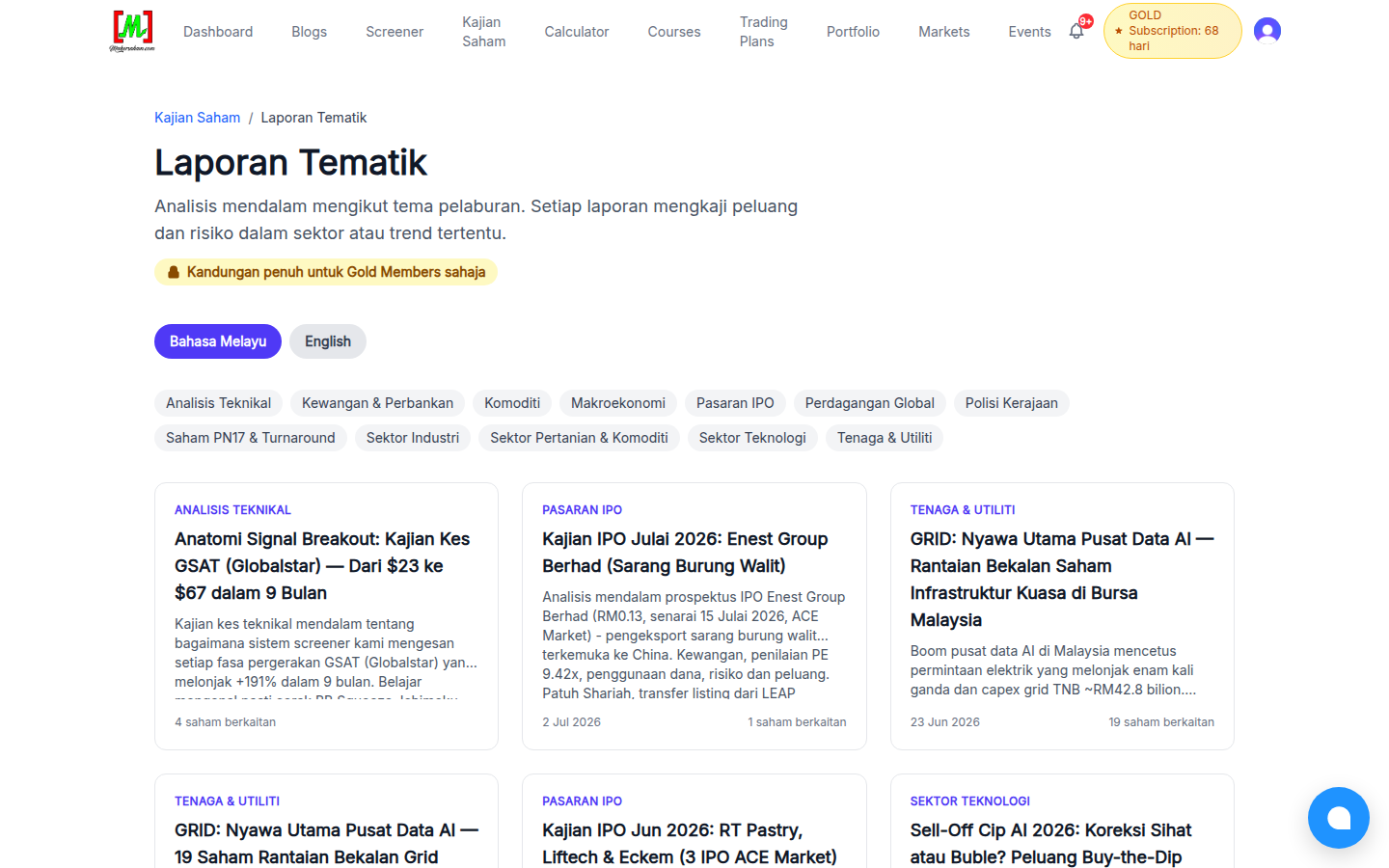
Task: Filter by Komoditi tag
Action: click(x=512, y=403)
